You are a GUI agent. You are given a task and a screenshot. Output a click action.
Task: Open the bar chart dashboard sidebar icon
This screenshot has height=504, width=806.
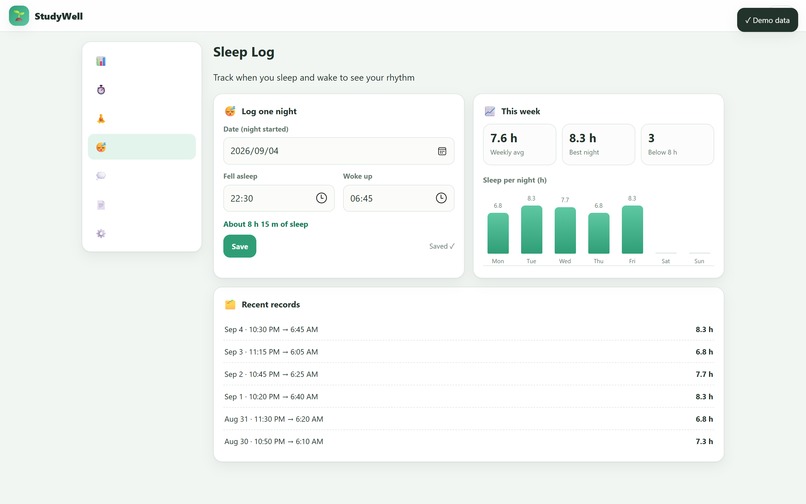coord(101,61)
